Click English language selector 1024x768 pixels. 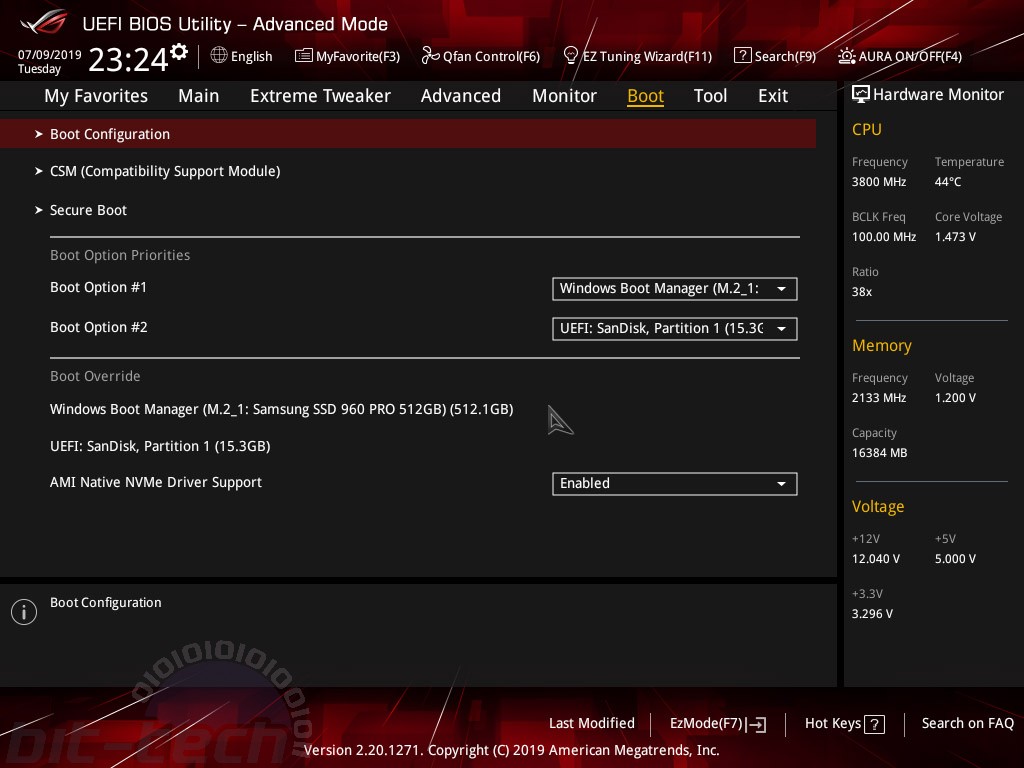[251, 57]
